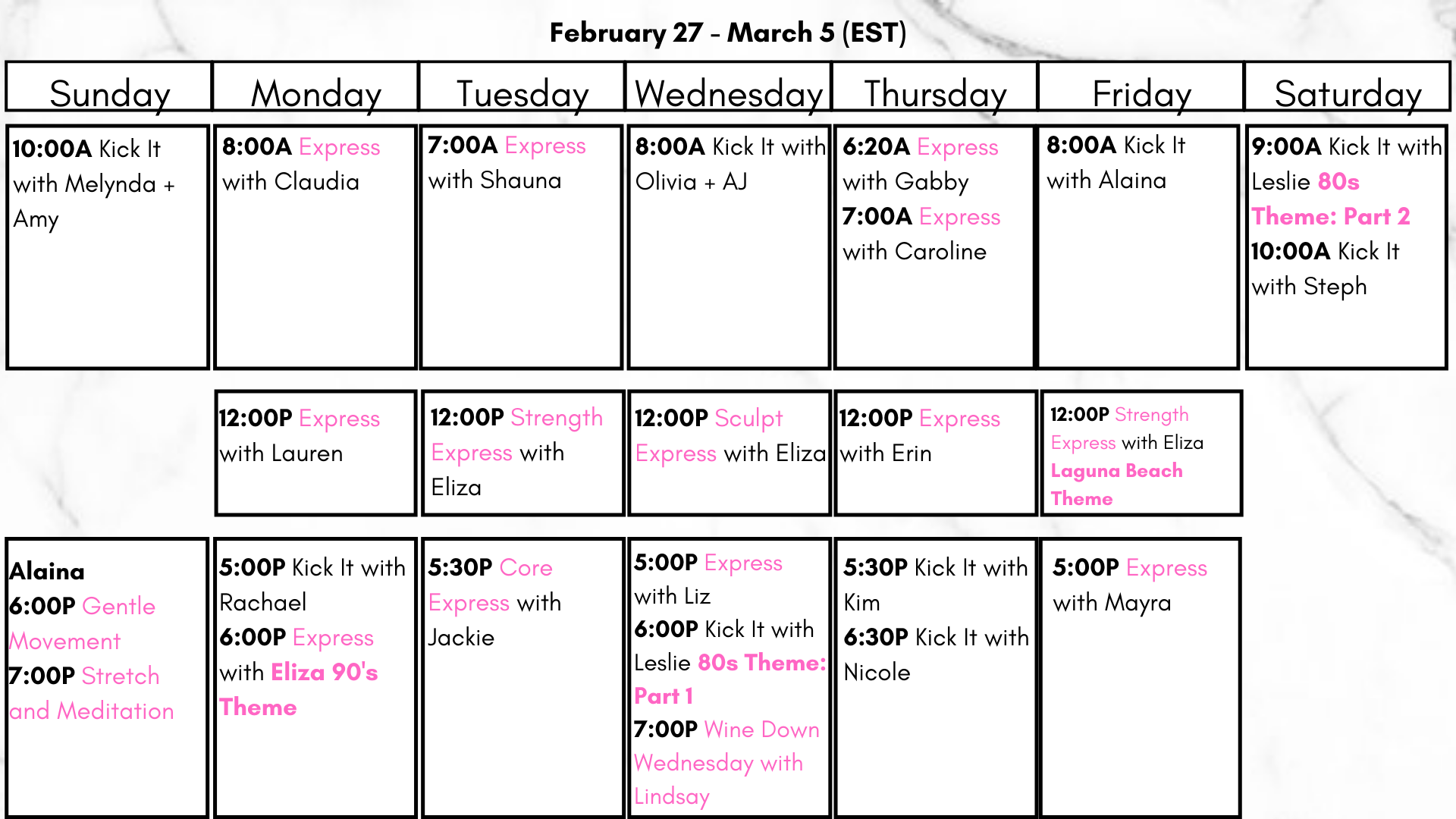Select Friday 5:00P Express with Mayra
Viewport: 1456px width, 819px height.
pos(1129,585)
